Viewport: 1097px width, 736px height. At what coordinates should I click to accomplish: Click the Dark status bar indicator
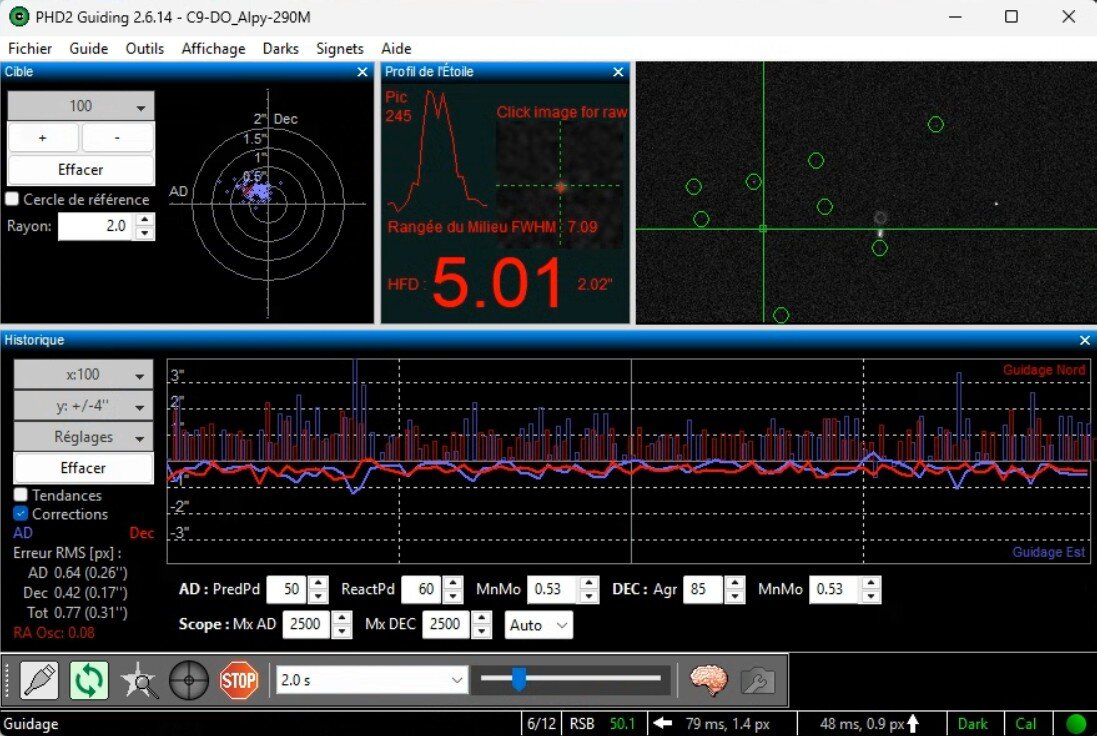(x=972, y=723)
